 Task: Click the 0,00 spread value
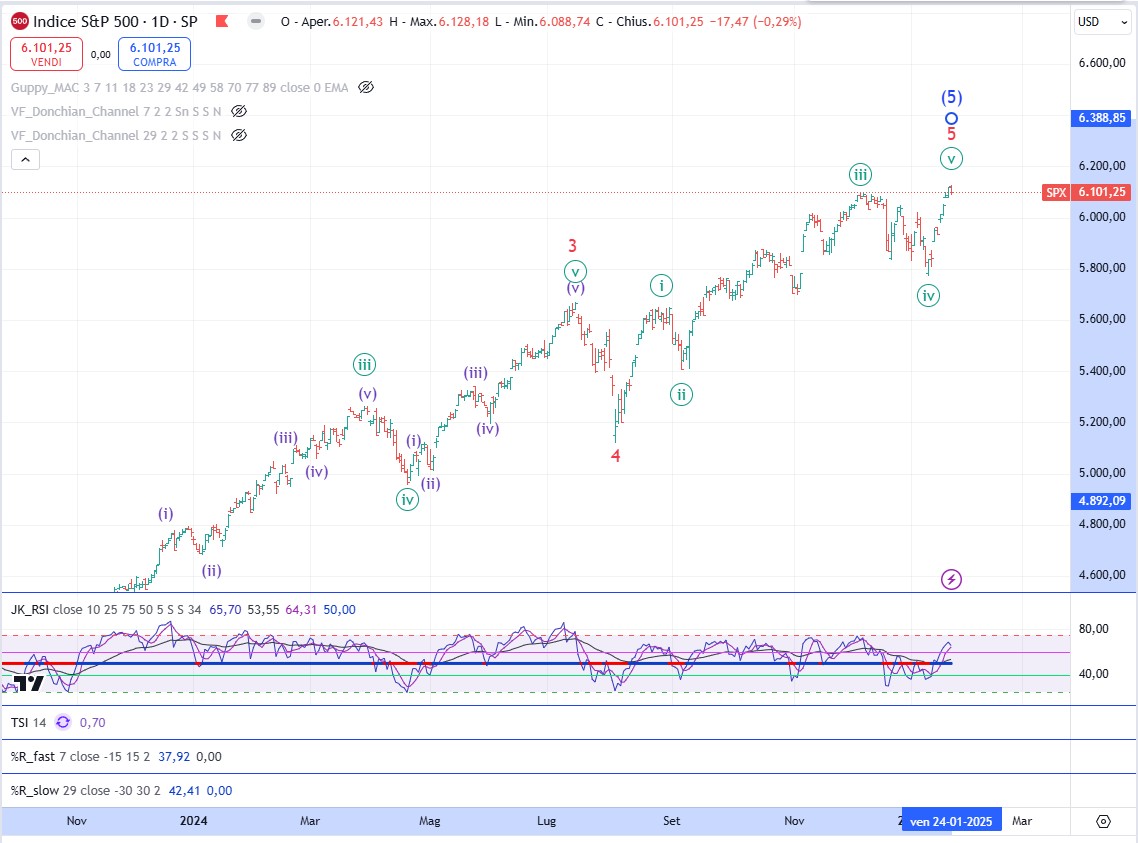point(101,54)
